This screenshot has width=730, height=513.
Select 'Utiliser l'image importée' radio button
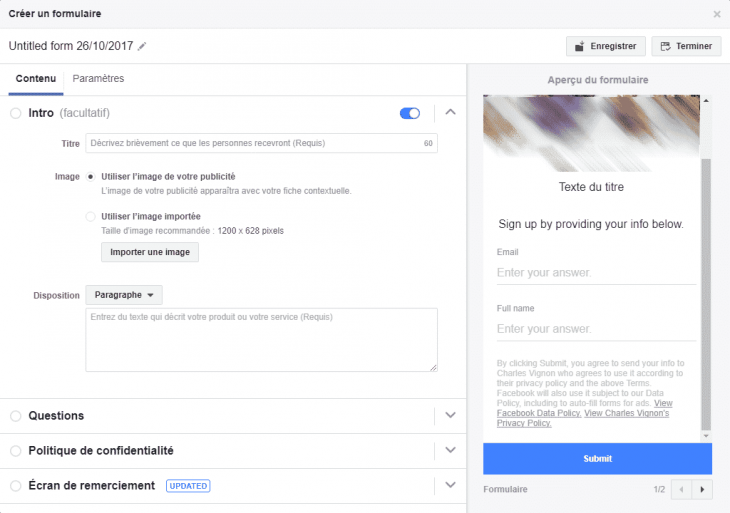[x=91, y=216]
